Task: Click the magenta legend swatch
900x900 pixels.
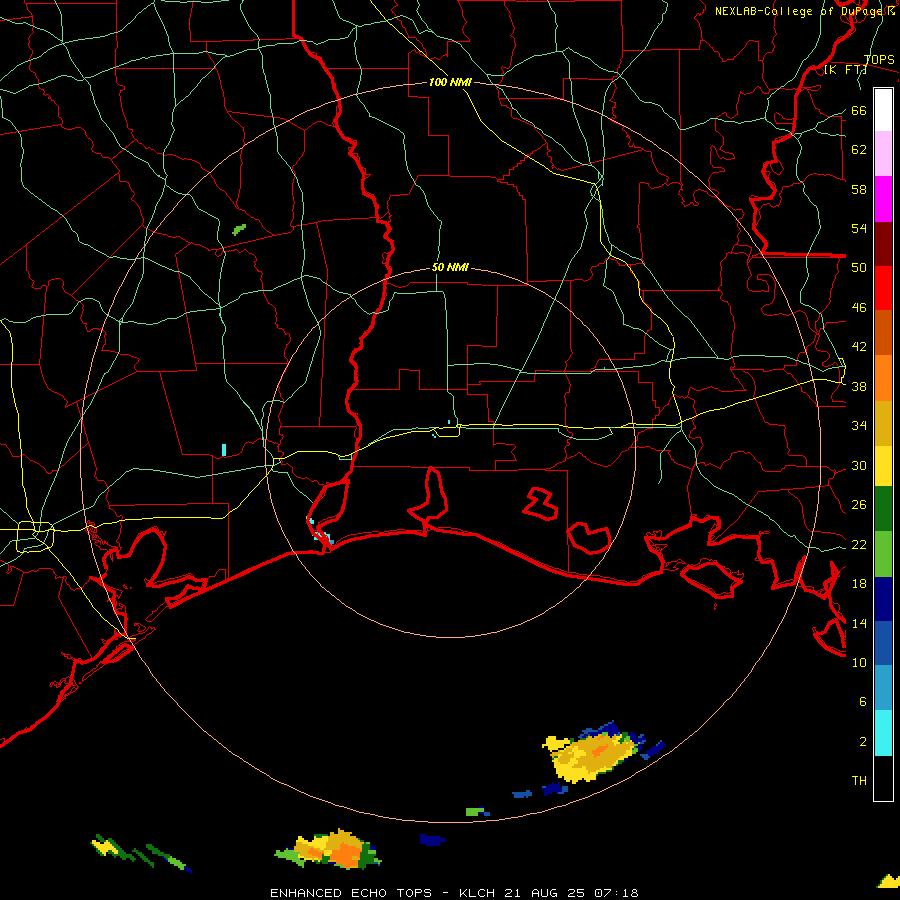Action: [x=883, y=199]
